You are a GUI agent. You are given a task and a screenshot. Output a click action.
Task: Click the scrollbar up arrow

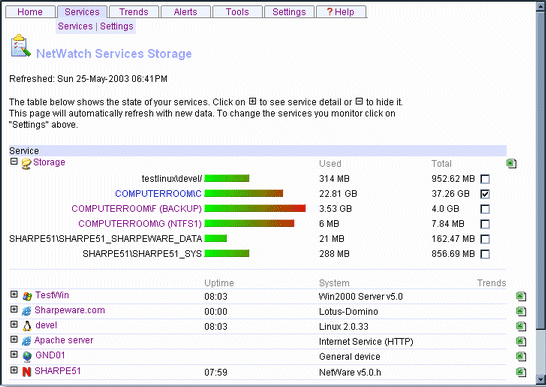tap(541, 8)
